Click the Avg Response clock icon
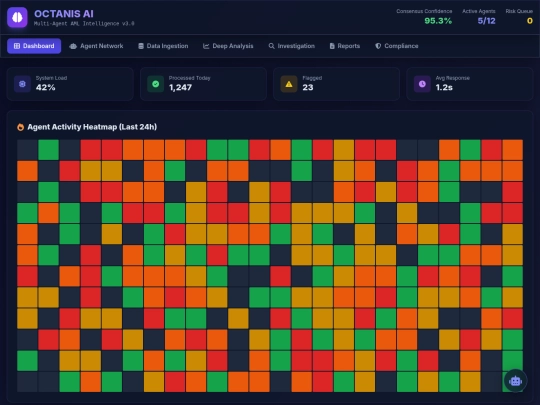The width and height of the screenshot is (540, 405). (x=422, y=84)
